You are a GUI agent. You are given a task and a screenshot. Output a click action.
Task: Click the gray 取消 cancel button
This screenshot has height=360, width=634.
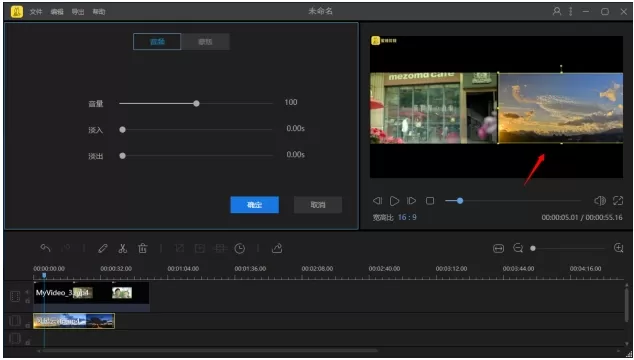point(318,205)
